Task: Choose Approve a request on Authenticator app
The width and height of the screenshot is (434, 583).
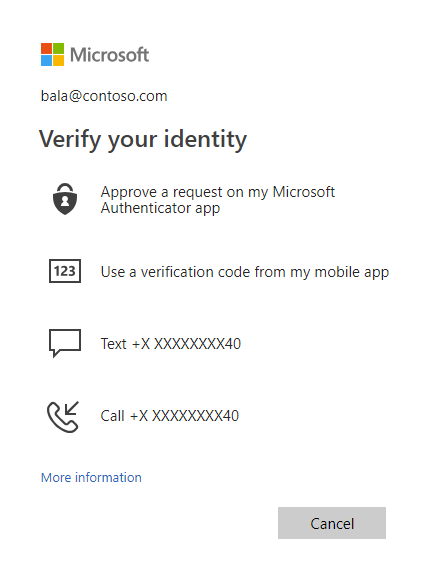Action: [218, 200]
